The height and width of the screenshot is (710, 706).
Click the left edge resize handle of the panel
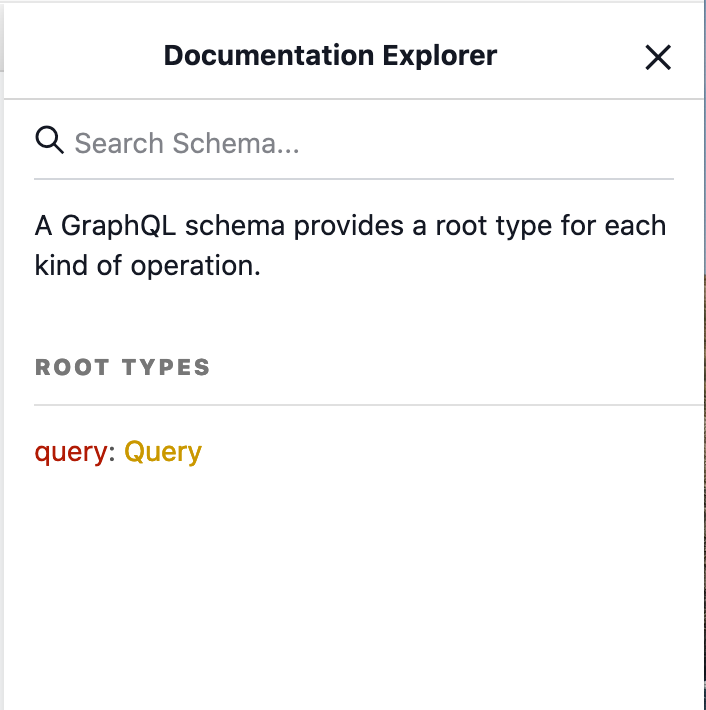tap(3, 400)
